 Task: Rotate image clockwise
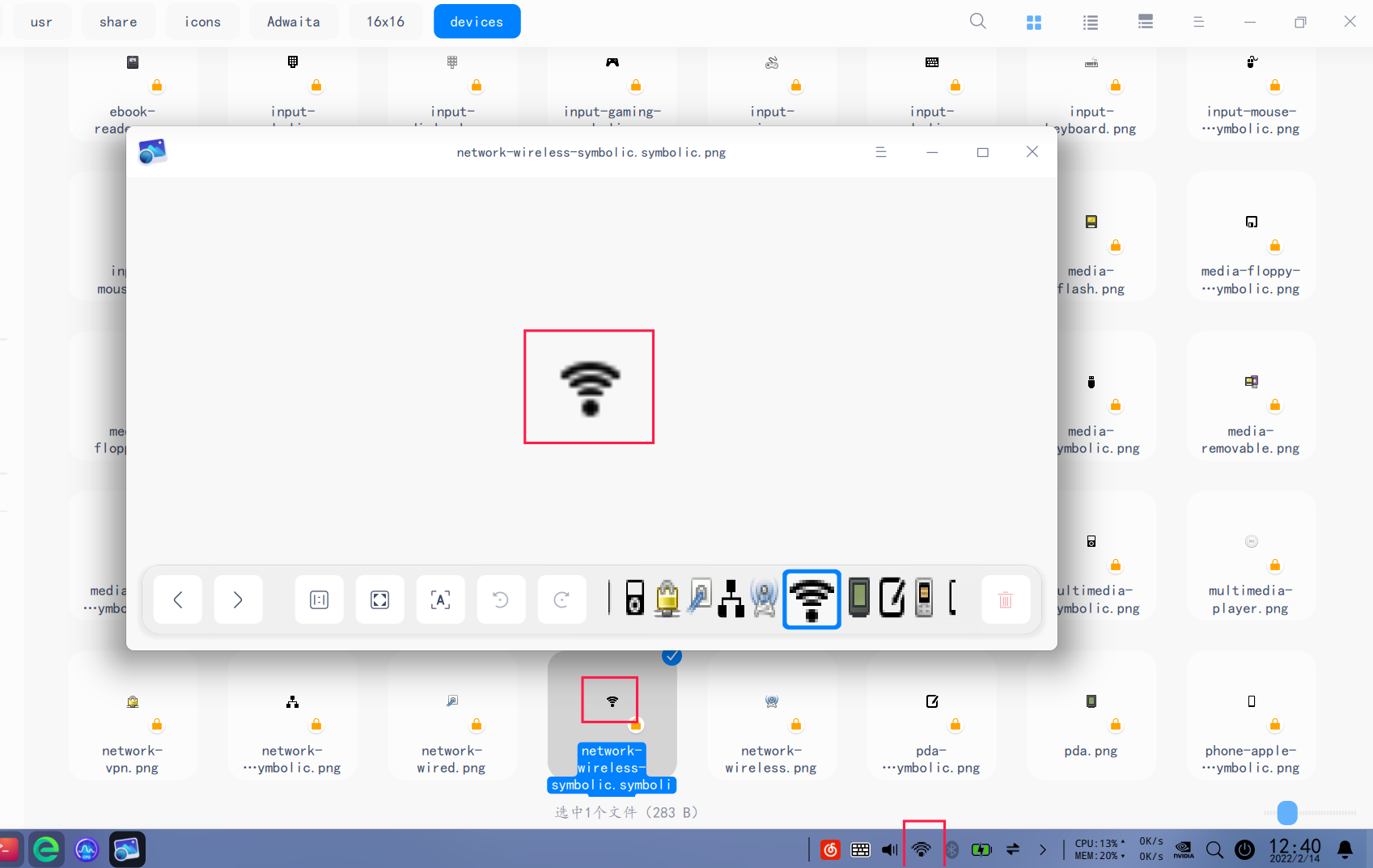[x=561, y=599]
